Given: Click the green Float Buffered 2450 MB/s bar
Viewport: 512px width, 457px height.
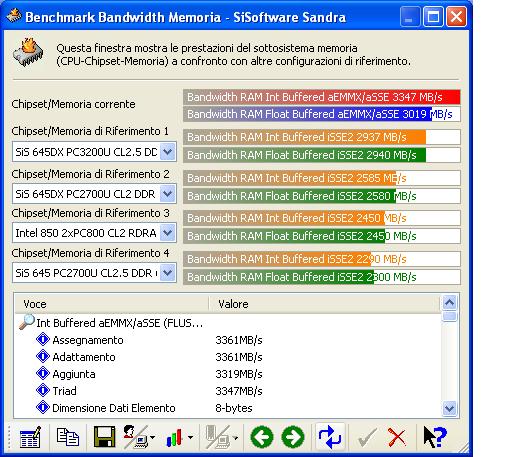Looking at the screenshot, I should click(322, 236).
